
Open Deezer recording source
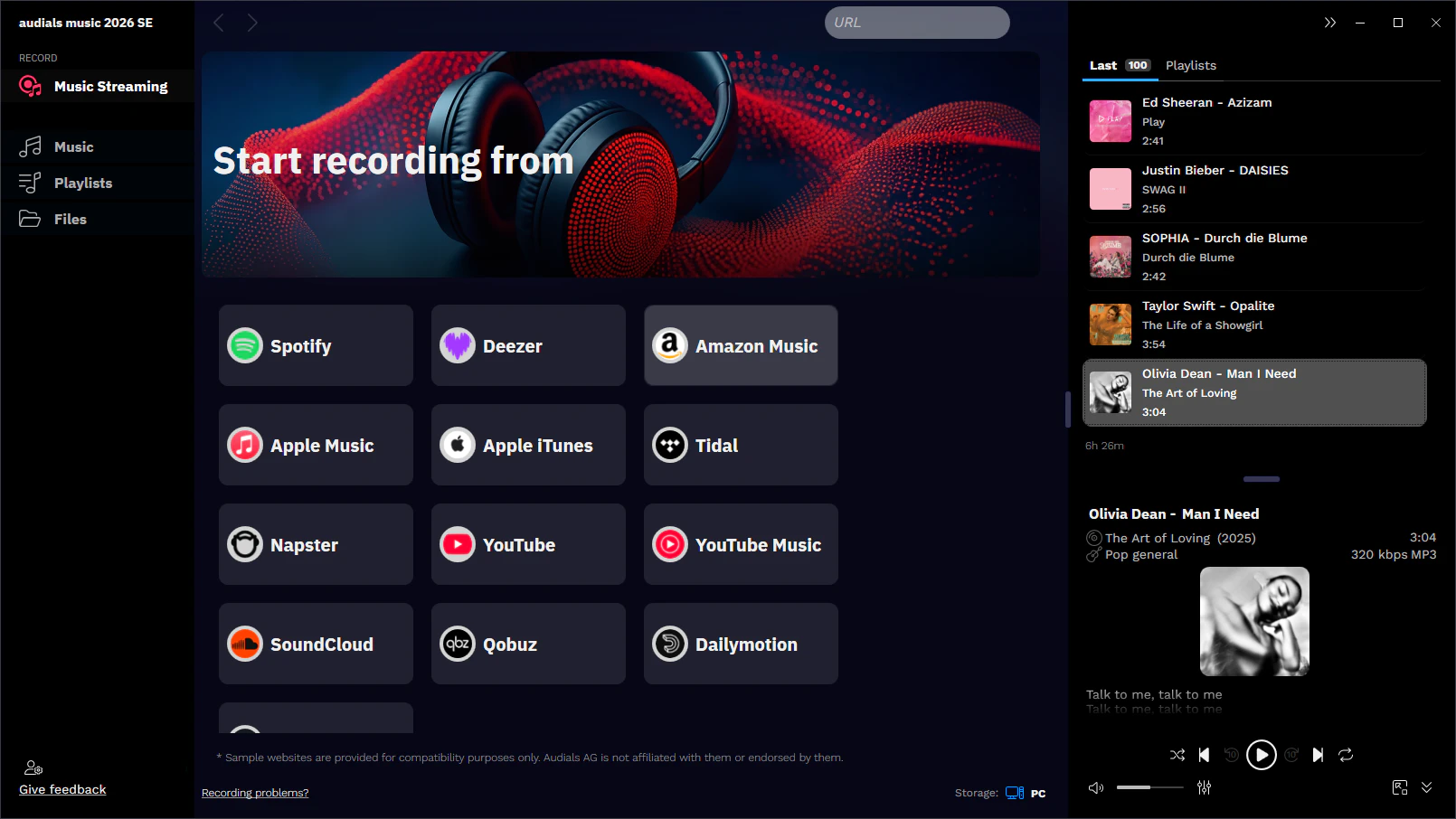(x=528, y=345)
